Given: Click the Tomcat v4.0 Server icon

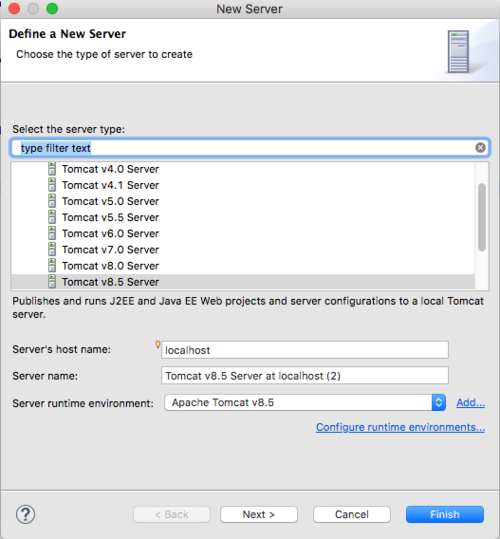Looking at the screenshot, I should (x=52, y=169).
